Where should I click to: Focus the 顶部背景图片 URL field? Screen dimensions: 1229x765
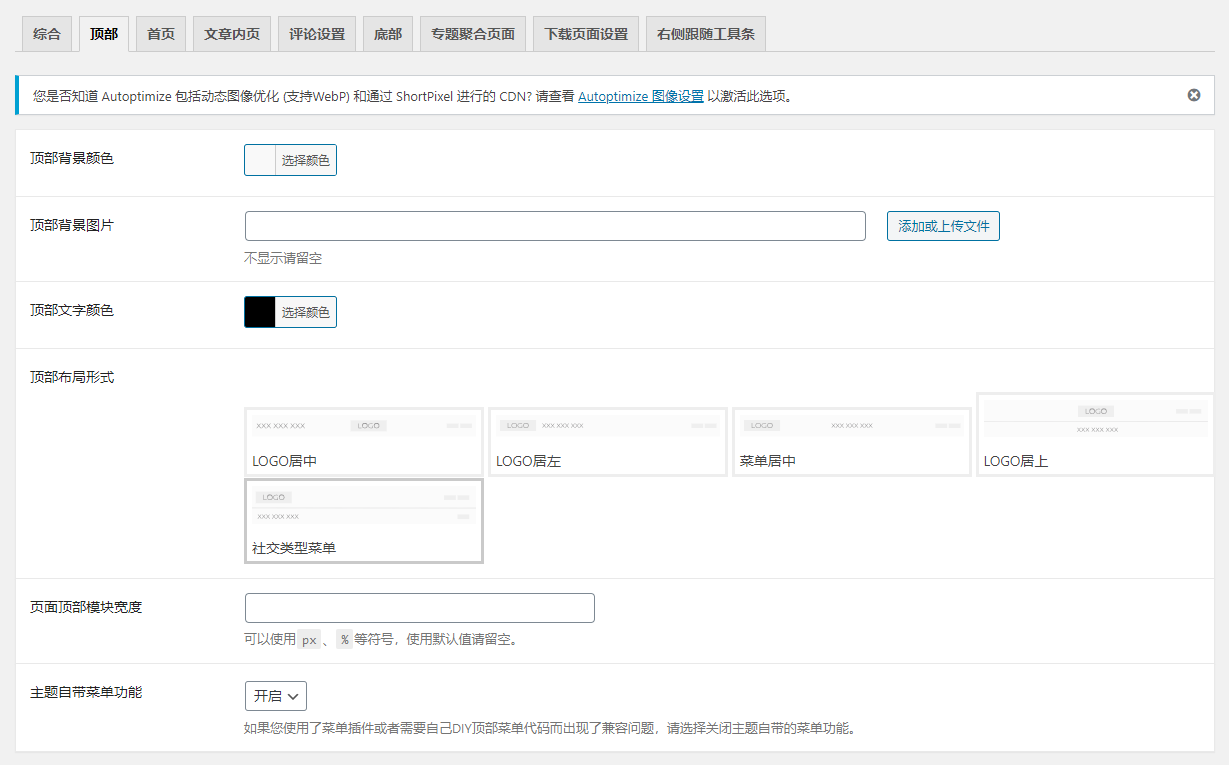[555, 226]
